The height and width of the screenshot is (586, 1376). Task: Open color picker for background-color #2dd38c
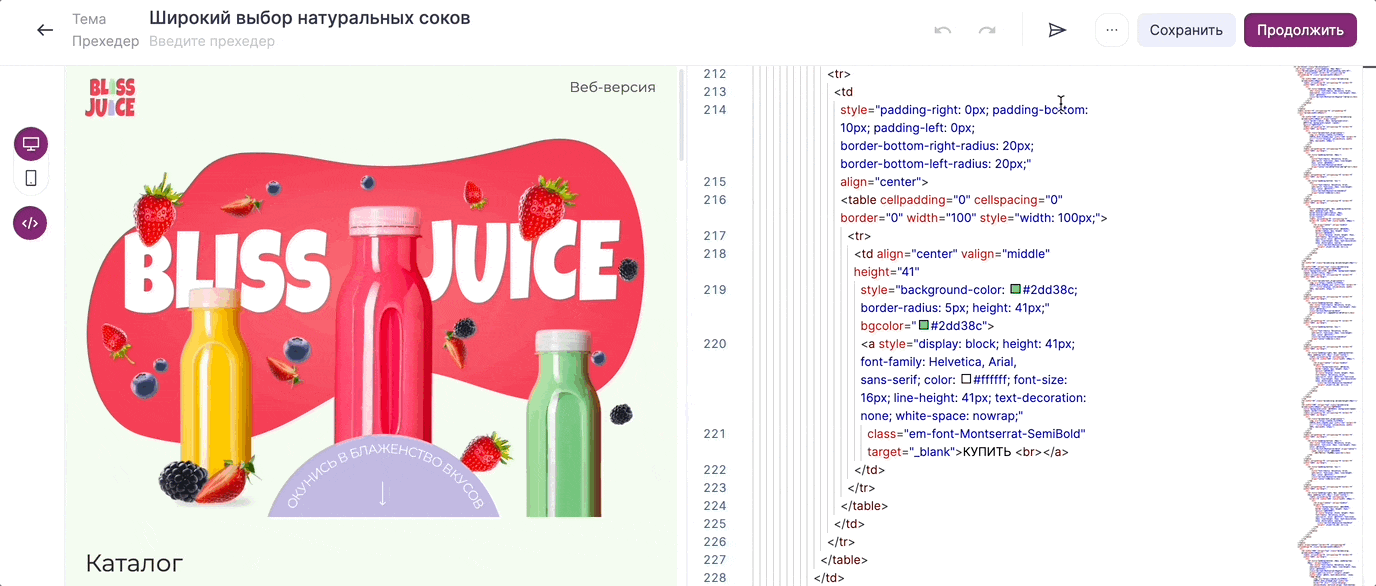tap(1015, 290)
